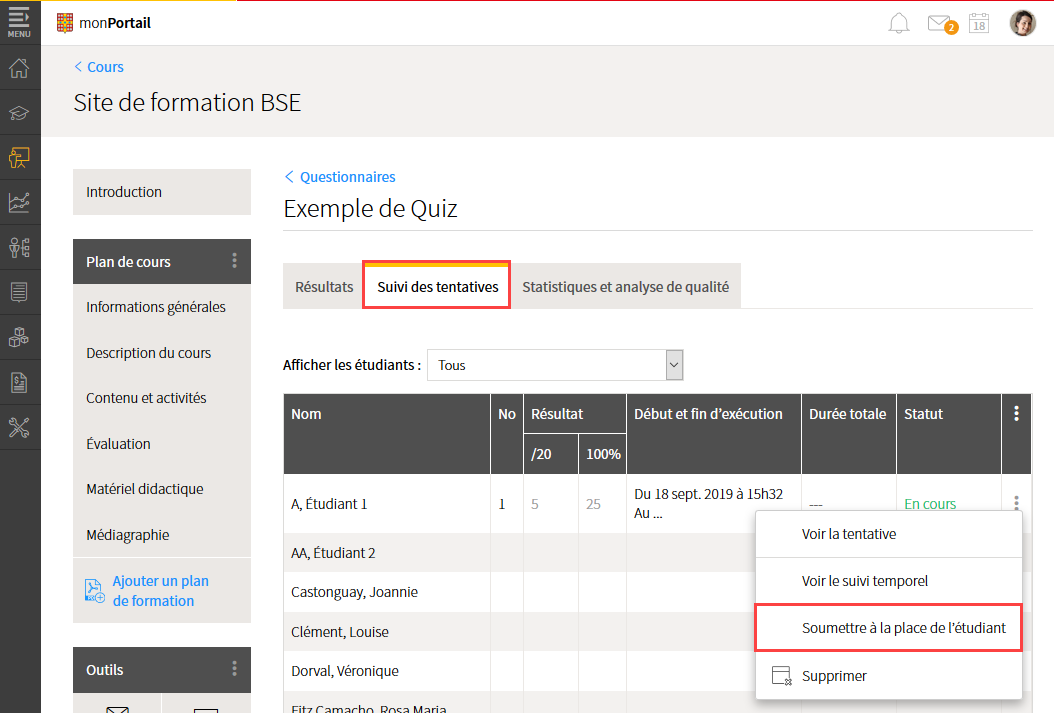Open the messages envelope icon
This screenshot has width=1054, height=713.
click(x=939, y=23)
